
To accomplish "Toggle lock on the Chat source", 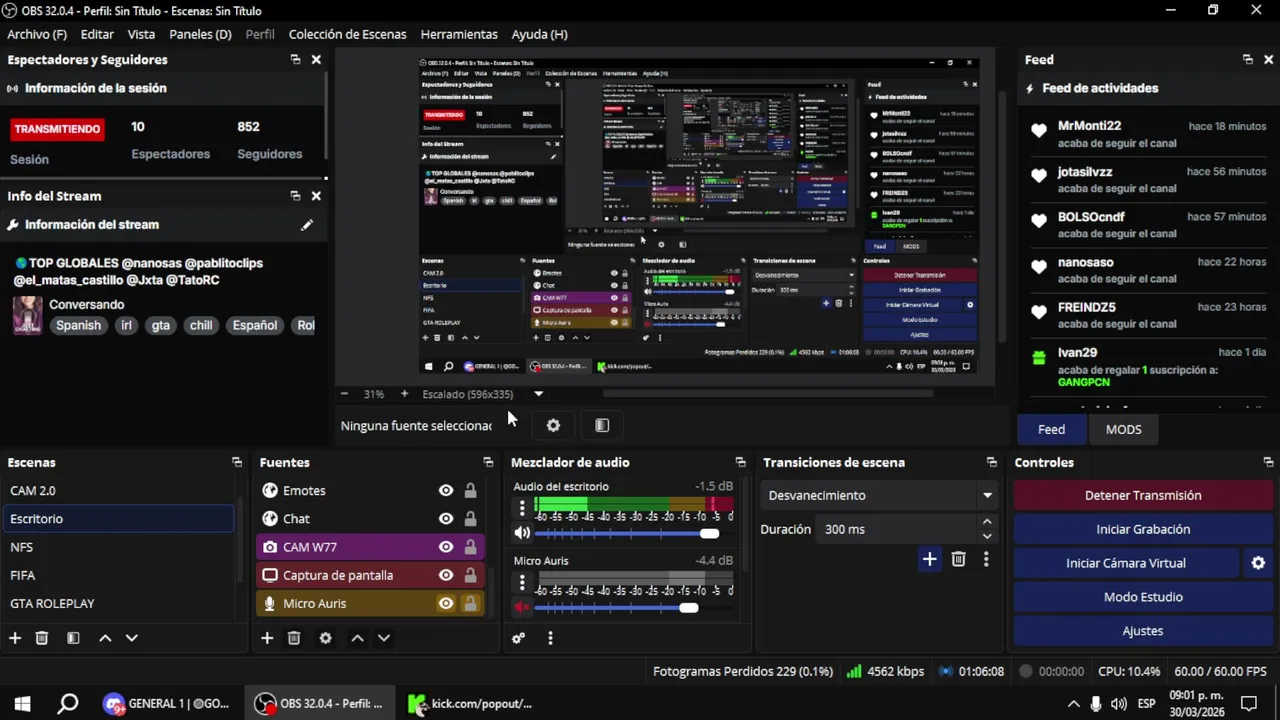I will [470, 519].
